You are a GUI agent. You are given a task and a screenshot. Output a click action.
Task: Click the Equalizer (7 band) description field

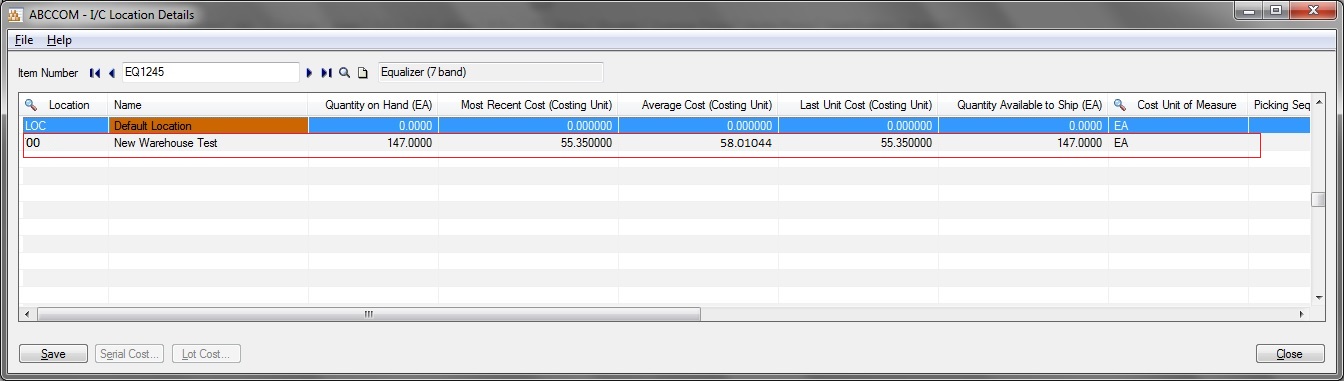490,72
